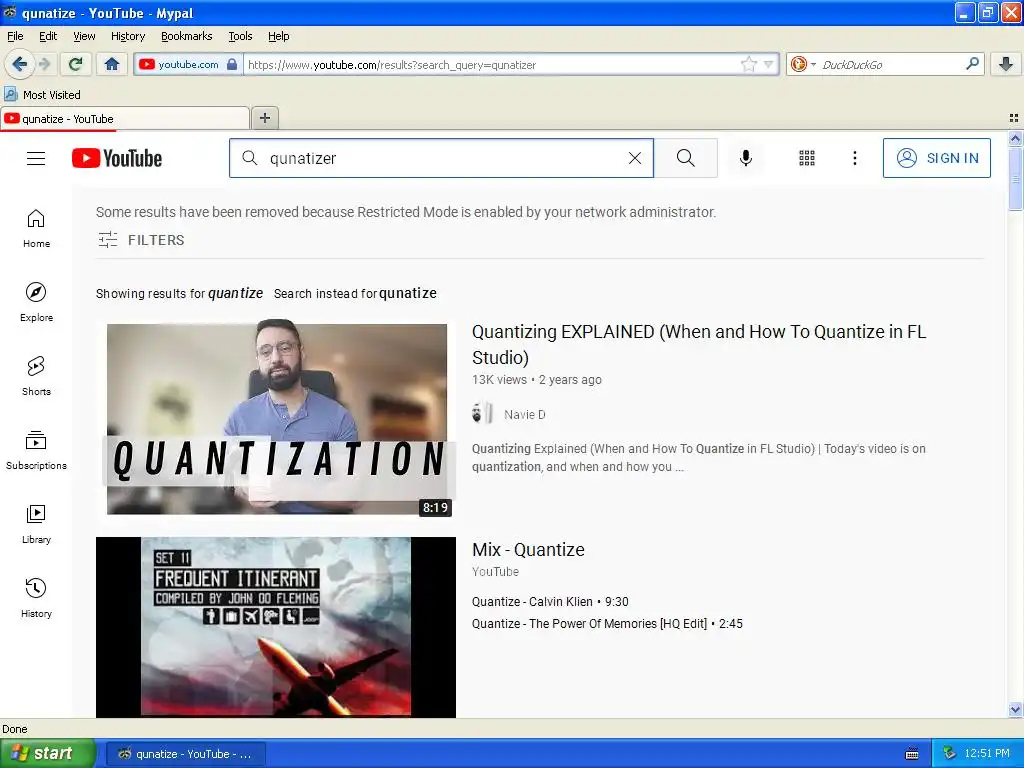
Task: Click the padlock site security icon
Action: (232, 64)
